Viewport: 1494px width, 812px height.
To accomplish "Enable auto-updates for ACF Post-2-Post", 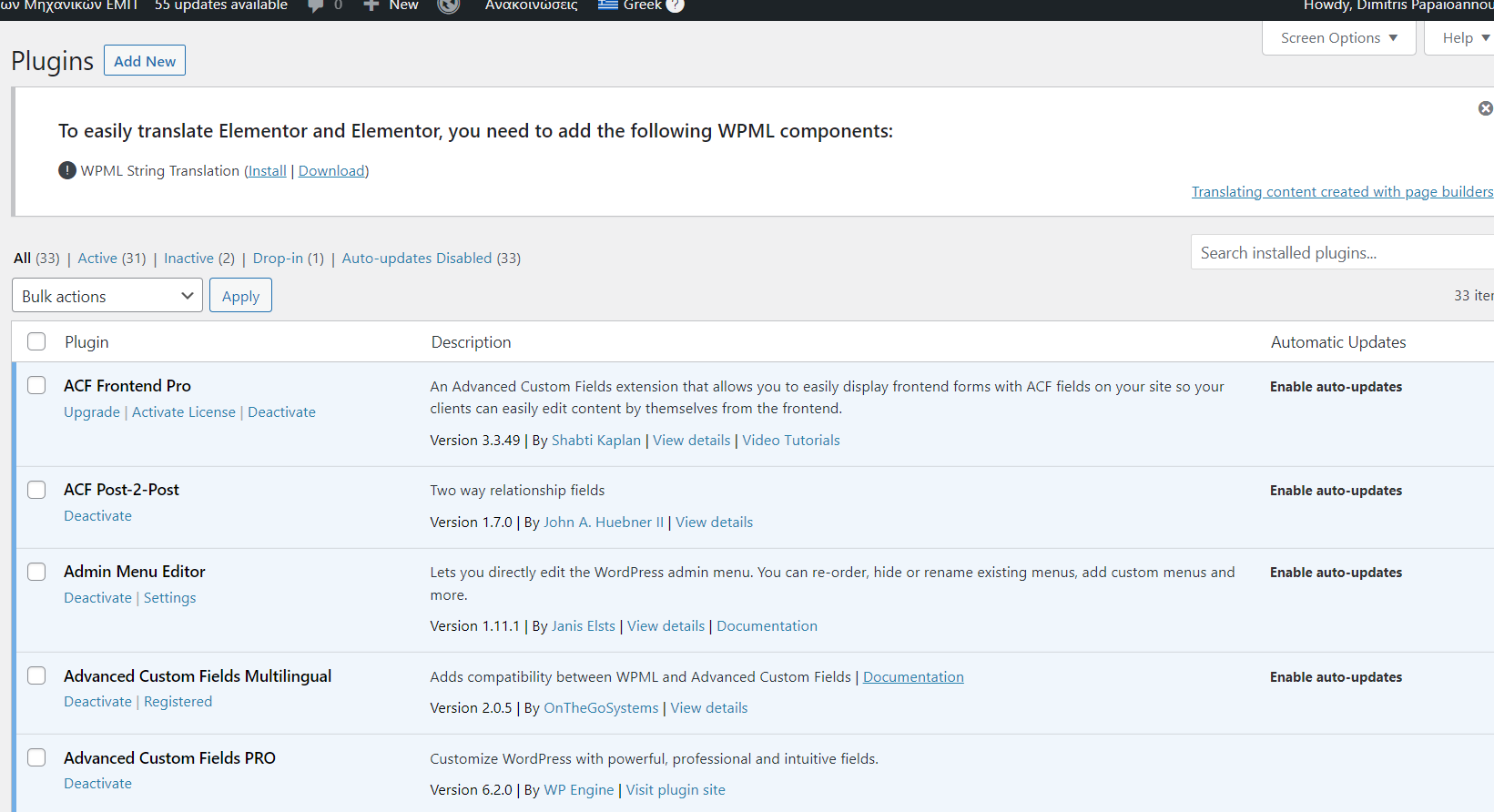I will (x=1336, y=491).
